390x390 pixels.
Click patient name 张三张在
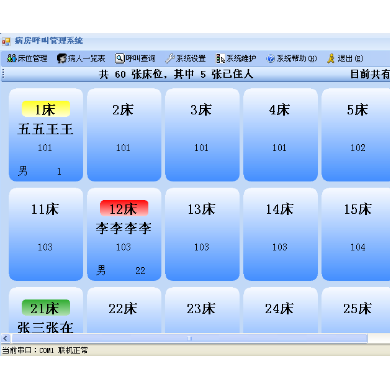pos(46,328)
